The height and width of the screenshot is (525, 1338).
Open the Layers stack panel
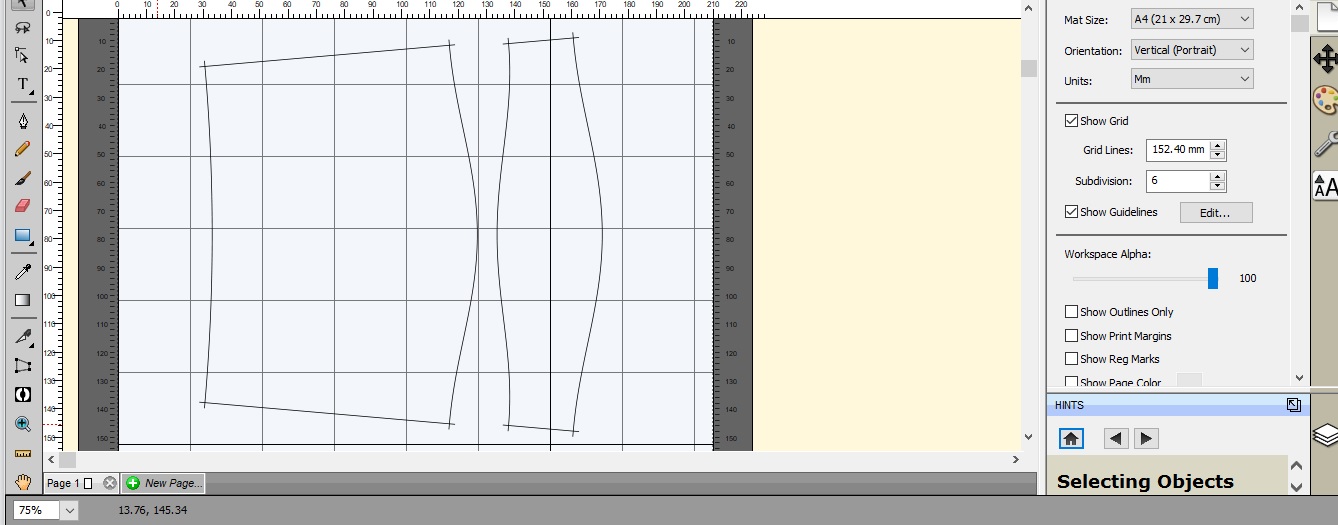click(1325, 435)
